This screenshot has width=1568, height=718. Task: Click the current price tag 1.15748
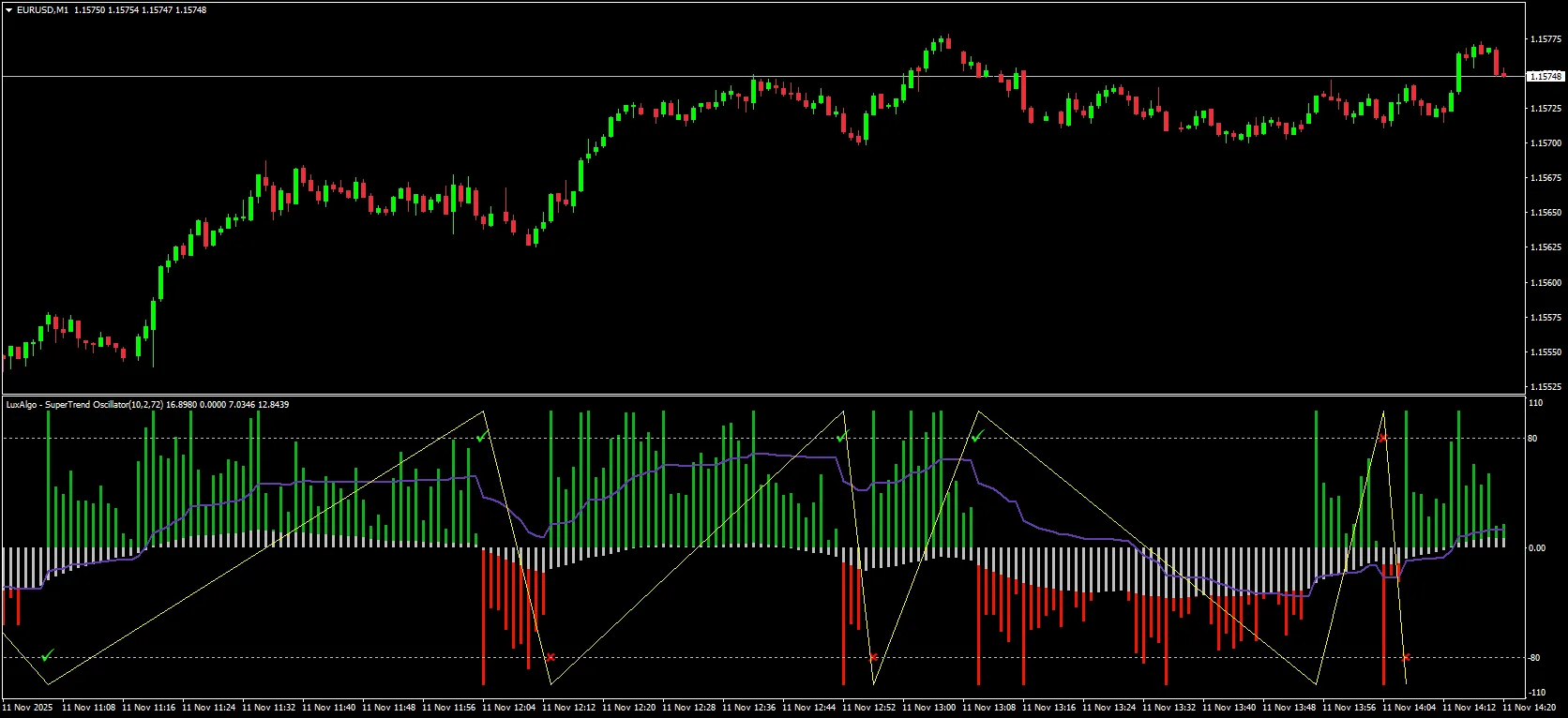pyautogui.click(x=1545, y=76)
